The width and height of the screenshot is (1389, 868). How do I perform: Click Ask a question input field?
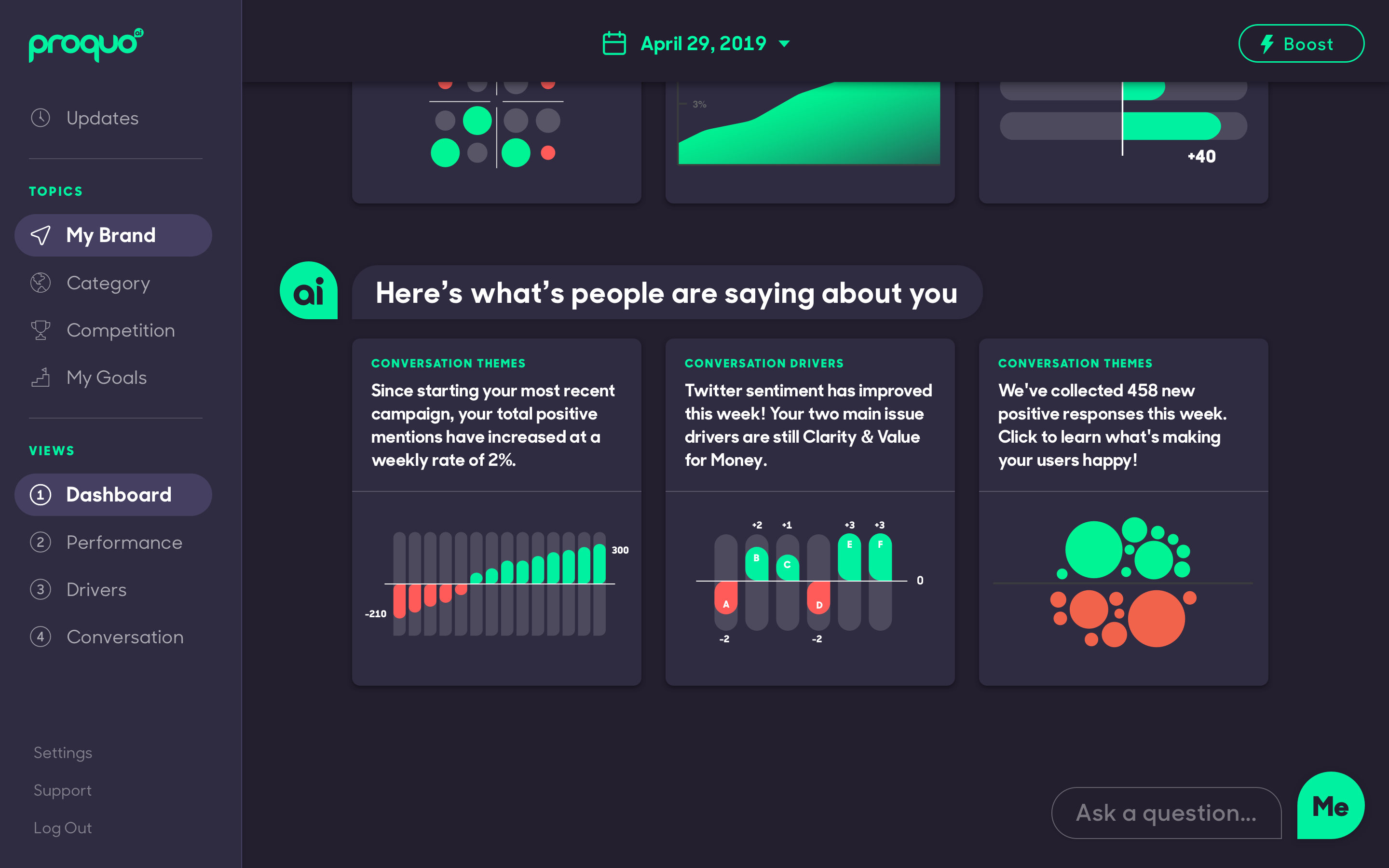pos(1165,811)
